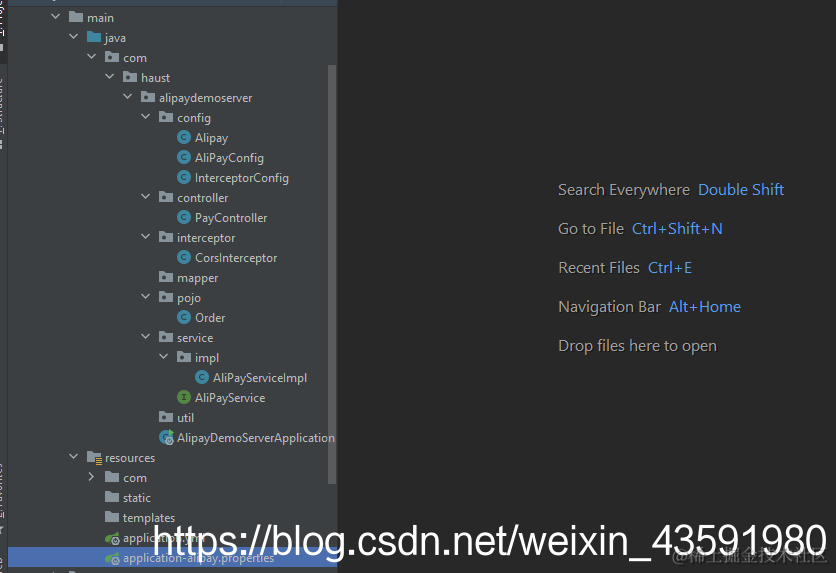Collapse the java folder chevron
The height and width of the screenshot is (573, 836).
coord(74,36)
